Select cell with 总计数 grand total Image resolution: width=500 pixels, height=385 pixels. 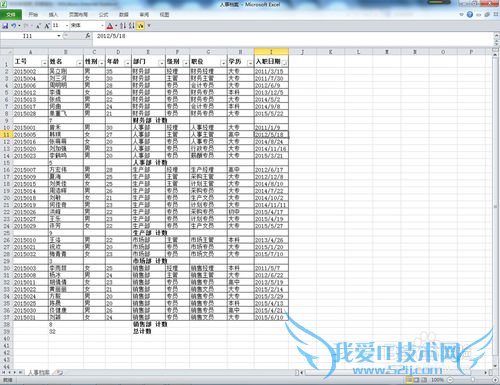pos(149,331)
